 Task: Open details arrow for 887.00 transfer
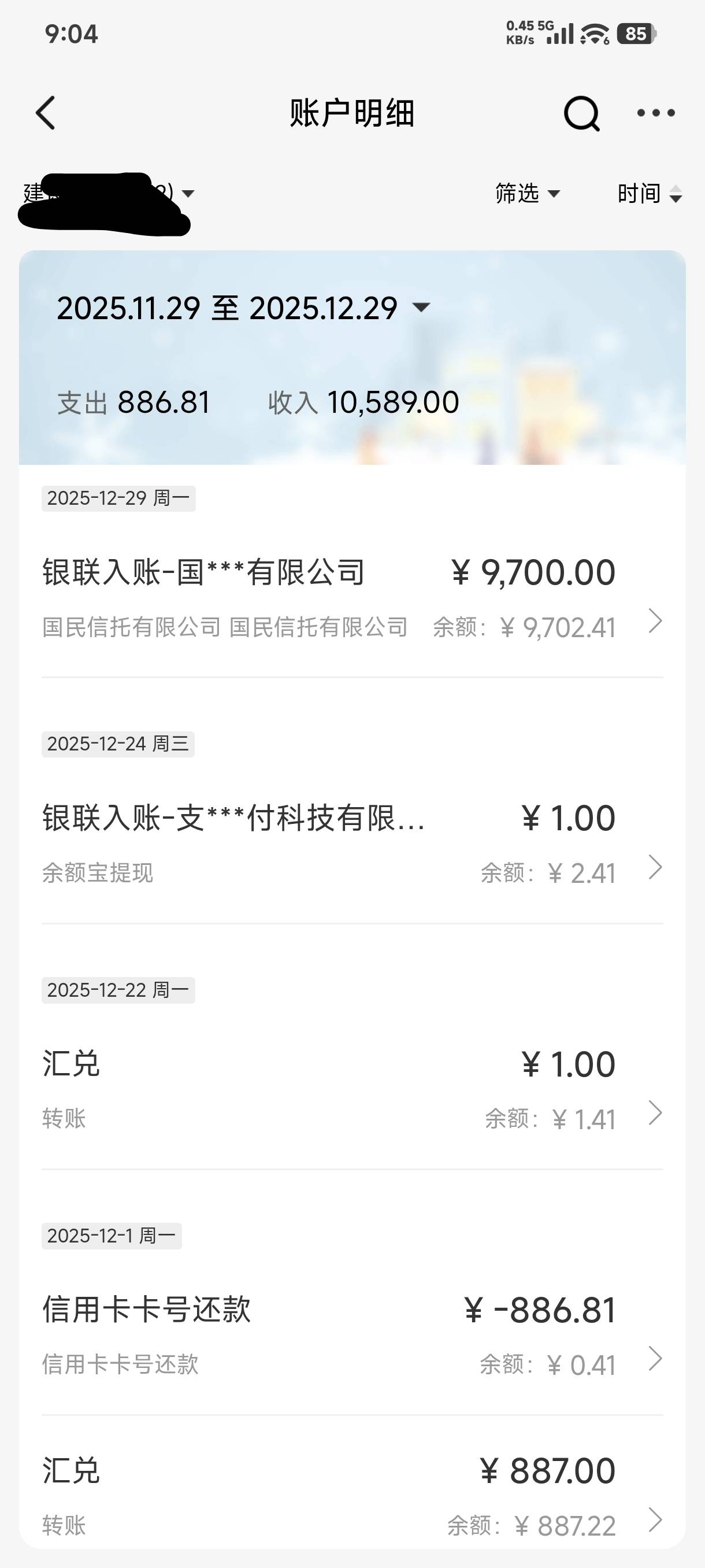coord(655,1520)
